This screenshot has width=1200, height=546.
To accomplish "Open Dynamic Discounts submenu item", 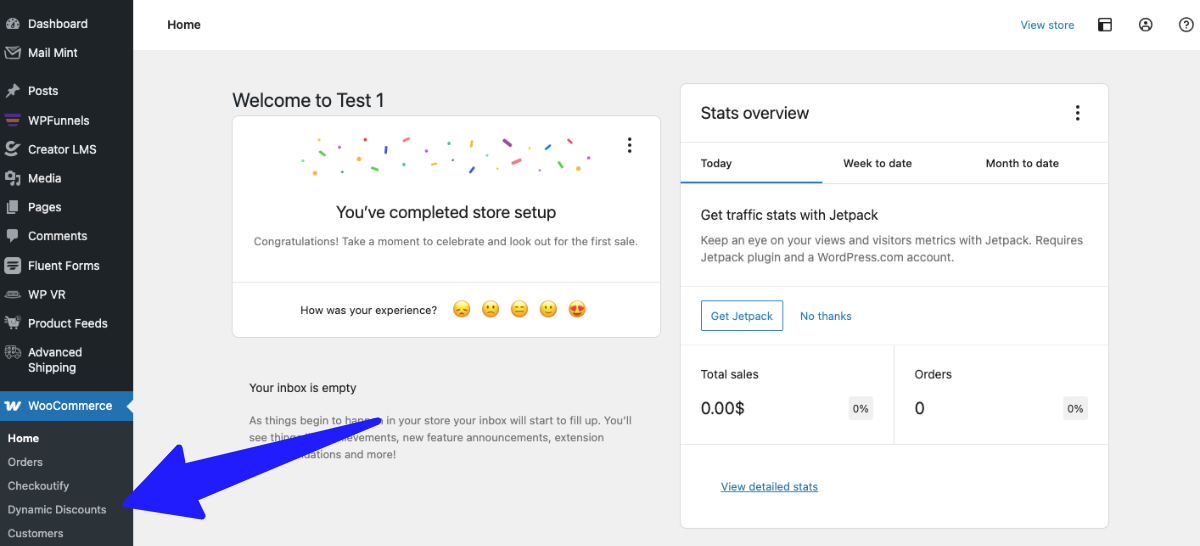I will coord(57,510).
